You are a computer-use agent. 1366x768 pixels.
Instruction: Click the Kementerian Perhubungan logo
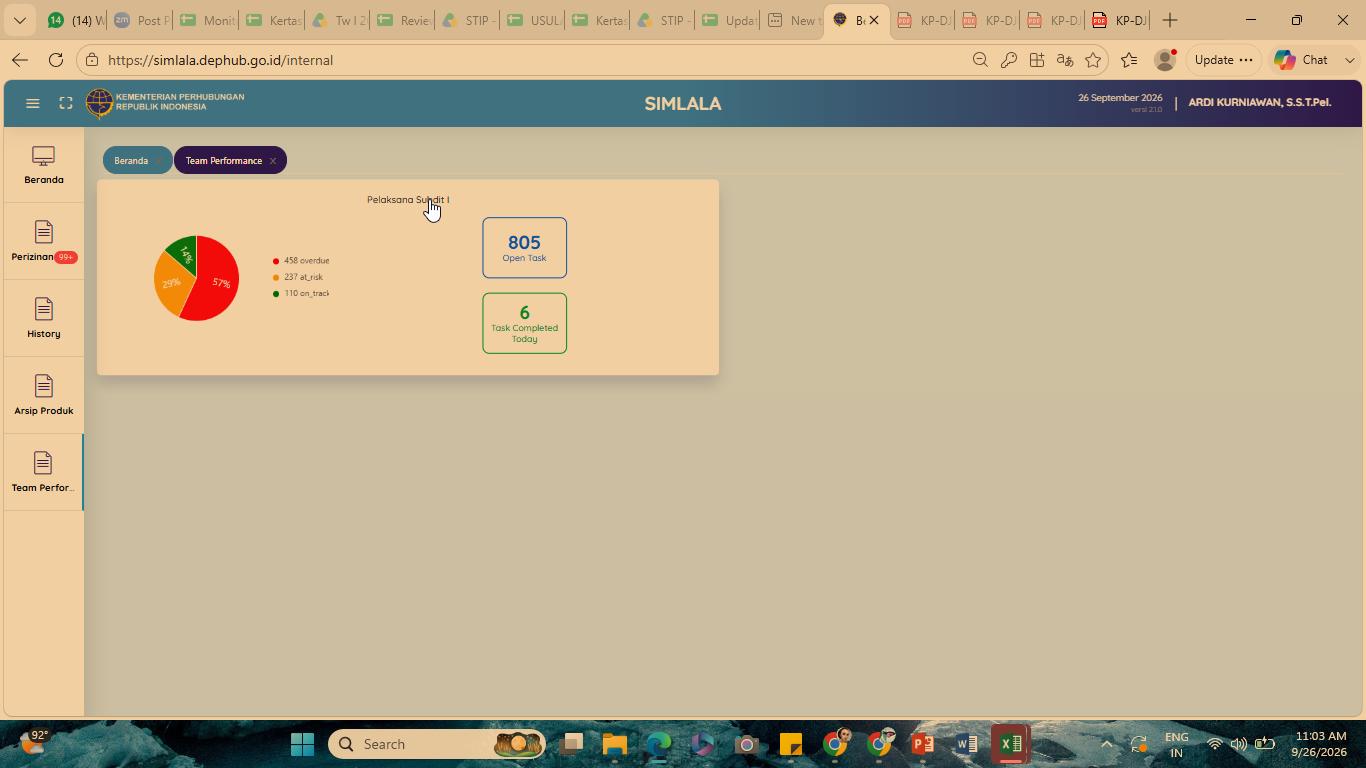[x=99, y=103]
